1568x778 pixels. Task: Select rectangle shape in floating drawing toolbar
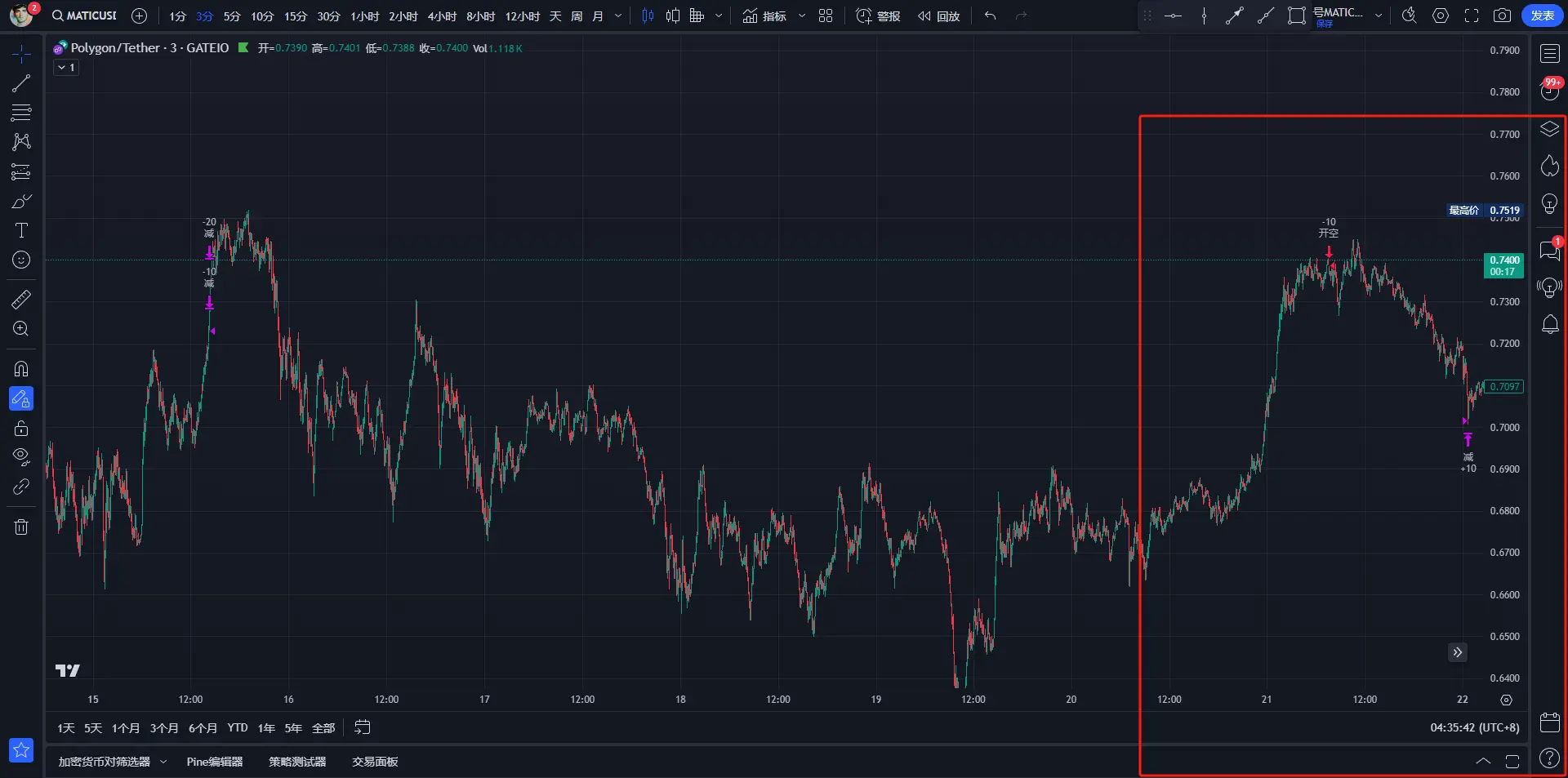pos(1296,16)
